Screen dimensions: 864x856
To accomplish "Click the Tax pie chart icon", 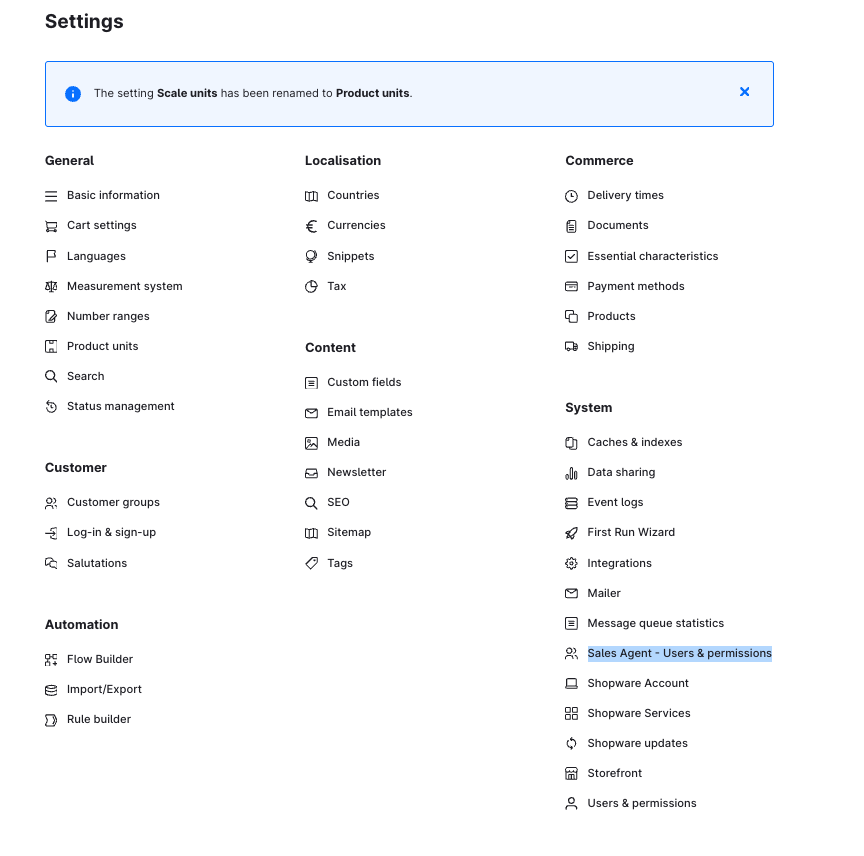I will point(311,287).
